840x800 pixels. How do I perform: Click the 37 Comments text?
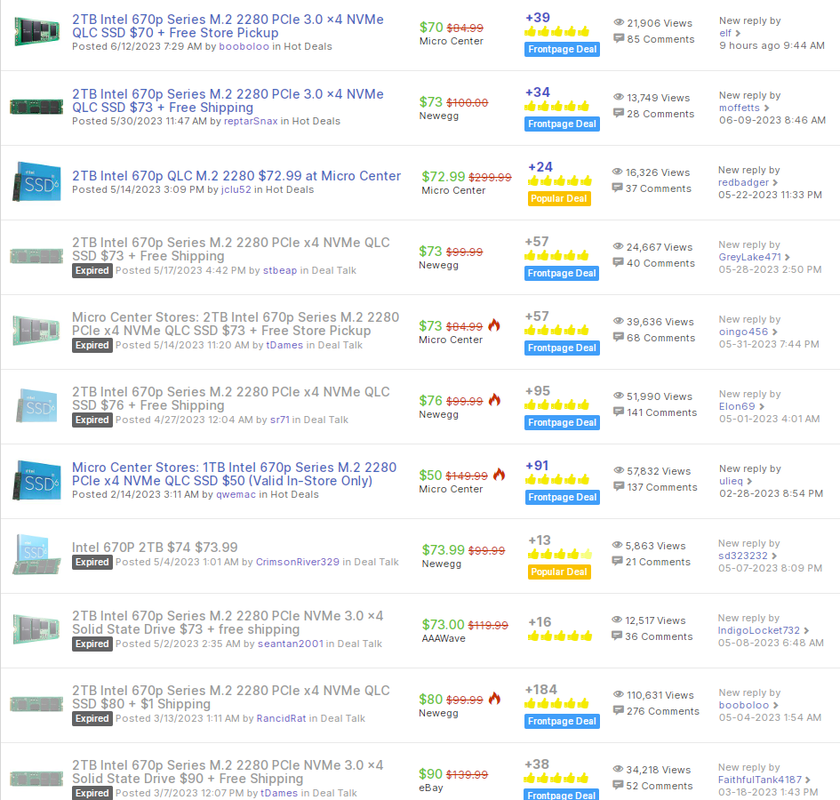point(658,189)
